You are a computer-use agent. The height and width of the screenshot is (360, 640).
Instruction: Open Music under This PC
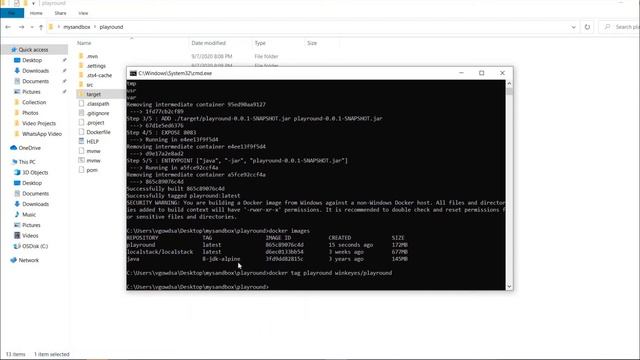tap(29, 215)
